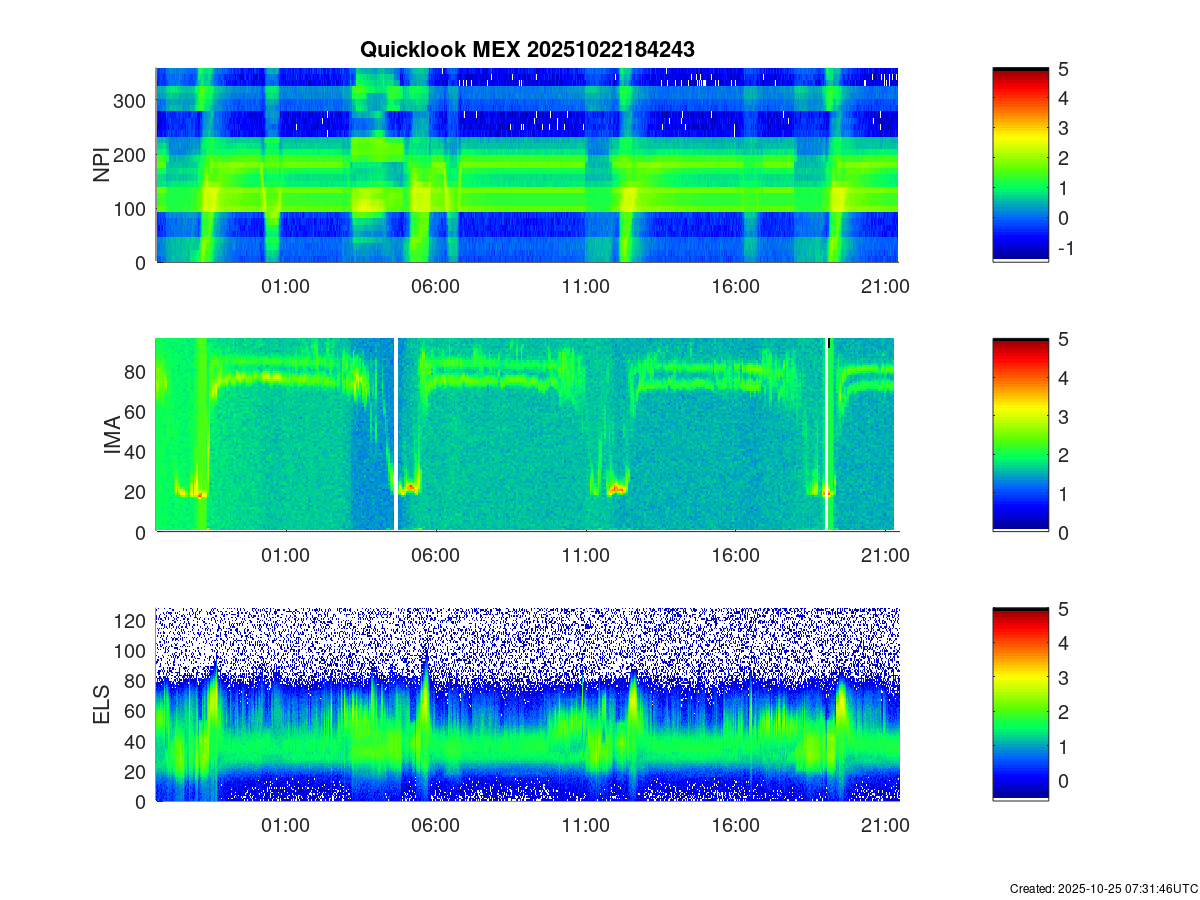Click the Created timestamp text at bottom right

click(1103, 888)
